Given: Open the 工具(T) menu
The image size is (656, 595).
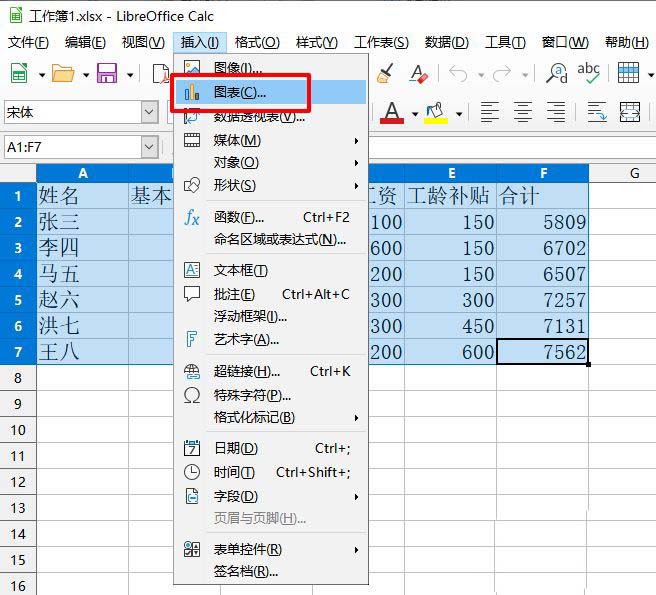Looking at the screenshot, I should pos(505,42).
